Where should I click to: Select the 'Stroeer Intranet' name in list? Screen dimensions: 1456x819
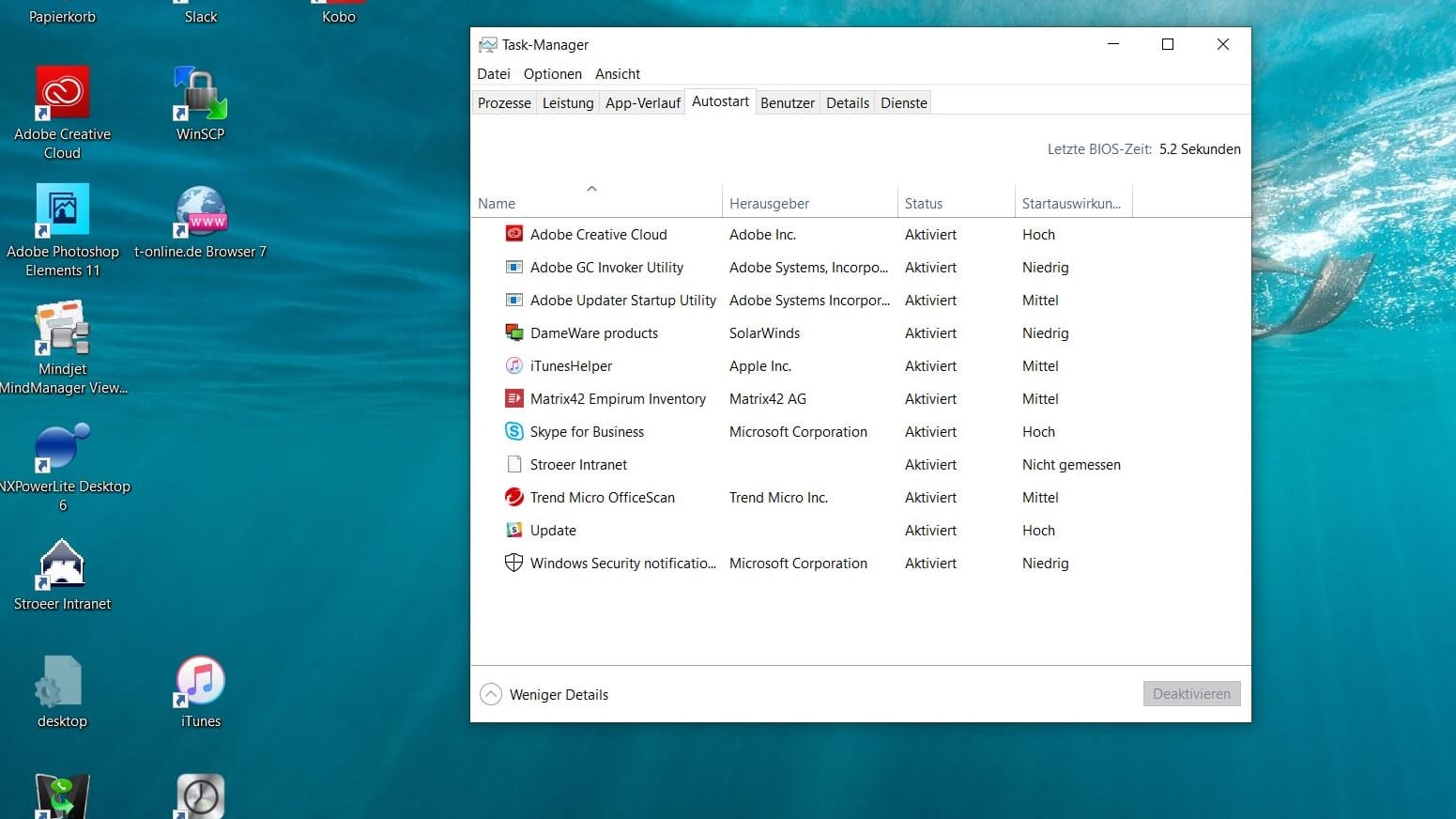[x=578, y=465]
